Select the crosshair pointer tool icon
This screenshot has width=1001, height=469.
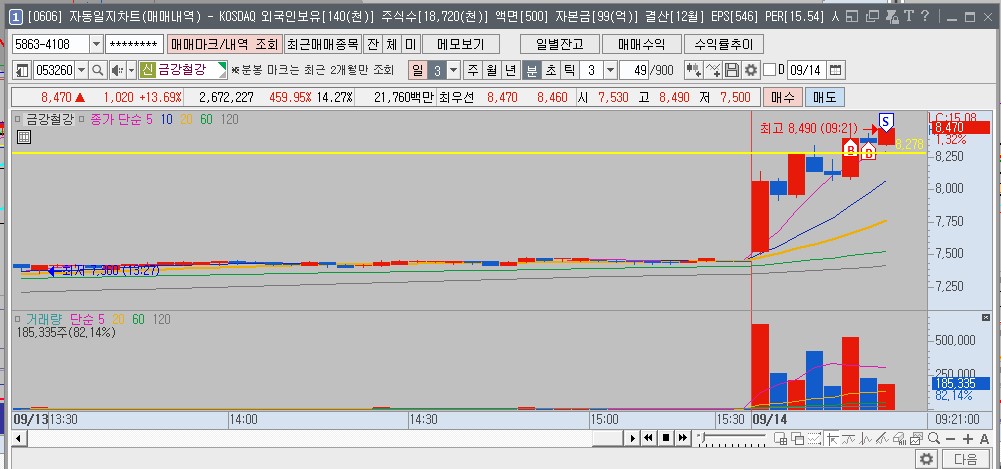point(832,438)
